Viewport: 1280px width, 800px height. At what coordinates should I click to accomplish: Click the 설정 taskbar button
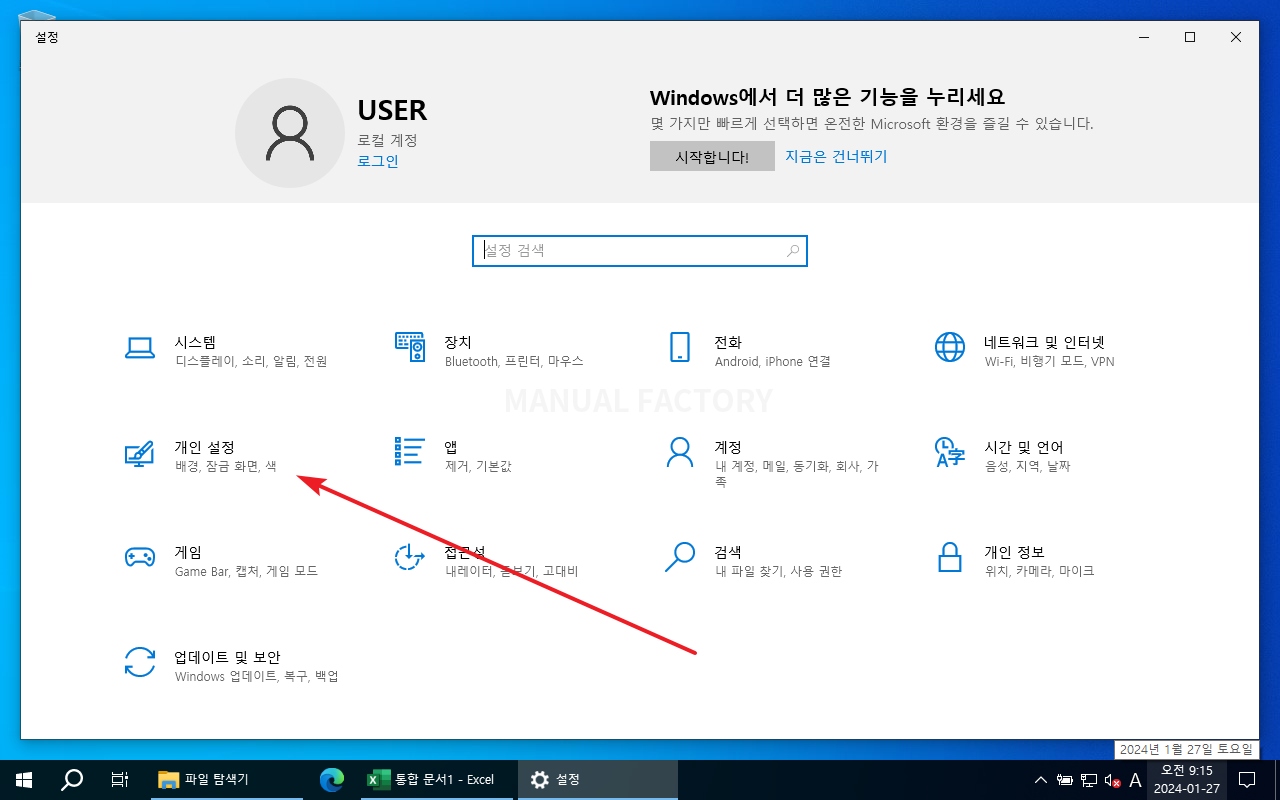(598, 779)
